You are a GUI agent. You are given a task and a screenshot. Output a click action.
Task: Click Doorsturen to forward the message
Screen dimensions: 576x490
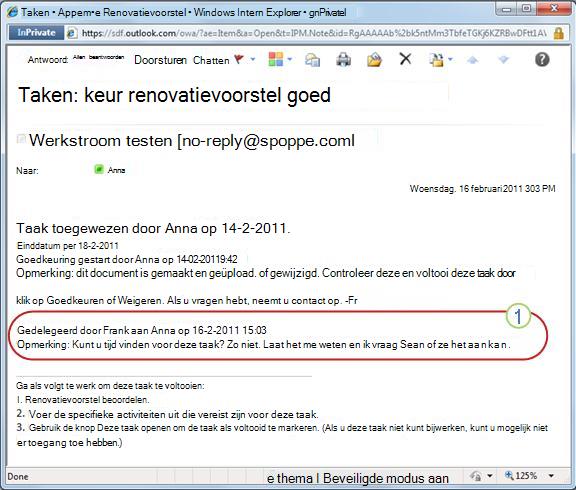click(x=161, y=60)
